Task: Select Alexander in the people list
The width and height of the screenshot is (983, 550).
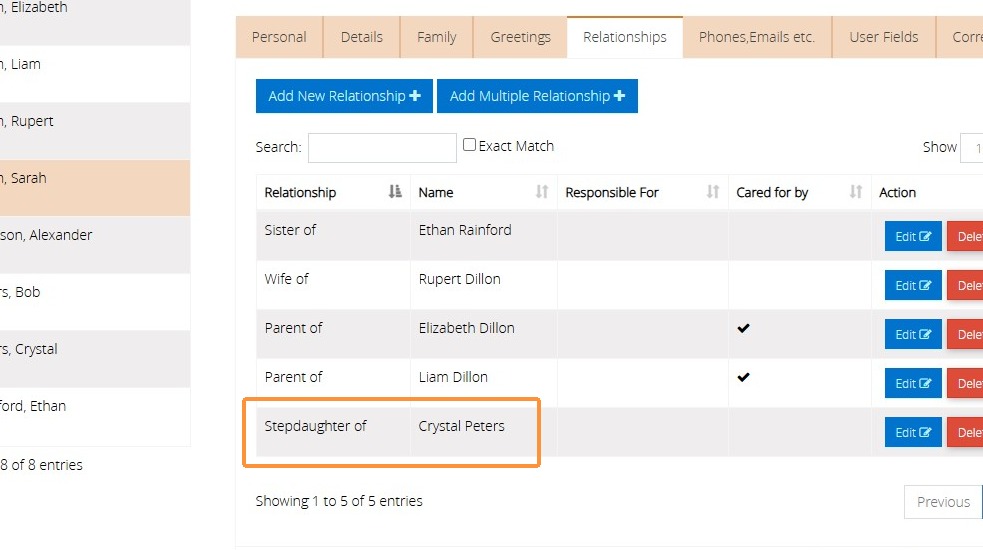Action: pos(95,245)
